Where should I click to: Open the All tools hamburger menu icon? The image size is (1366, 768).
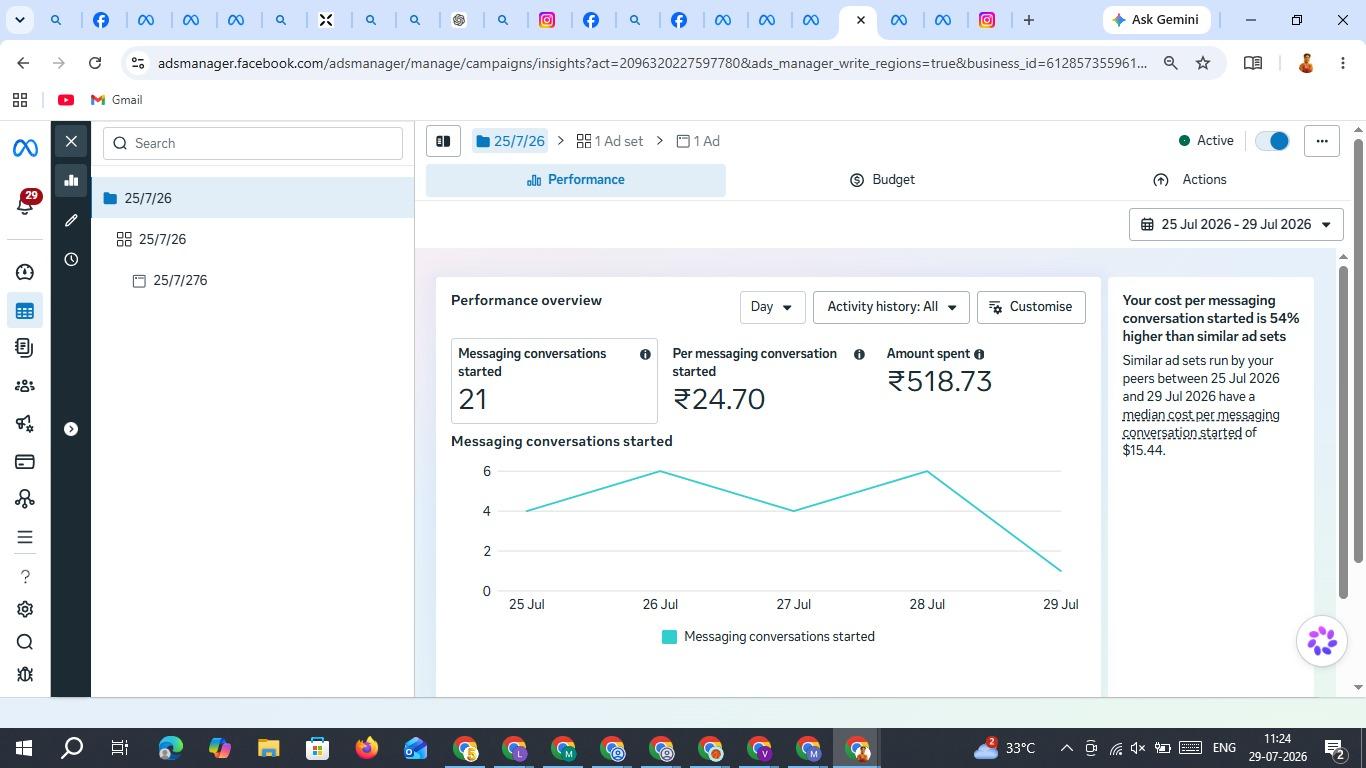pyautogui.click(x=25, y=537)
